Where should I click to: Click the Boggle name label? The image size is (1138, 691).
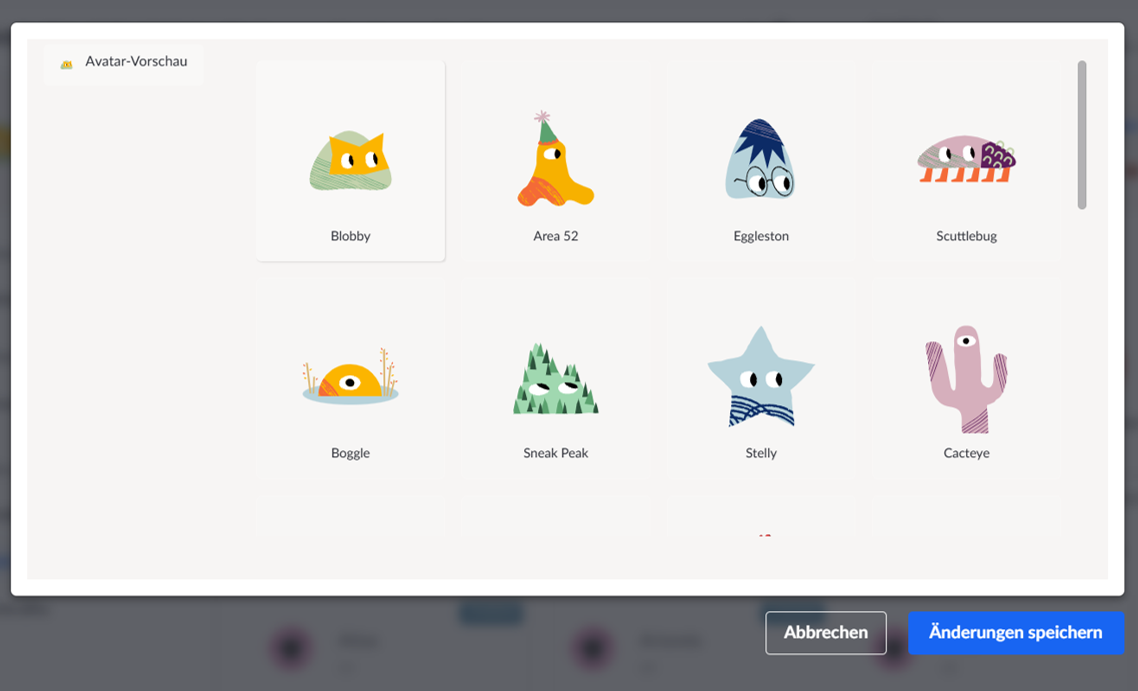351,453
